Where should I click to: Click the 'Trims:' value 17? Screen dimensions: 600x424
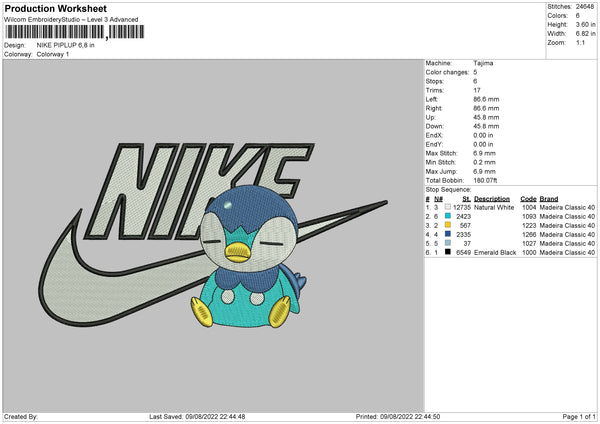pyautogui.click(x=477, y=90)
